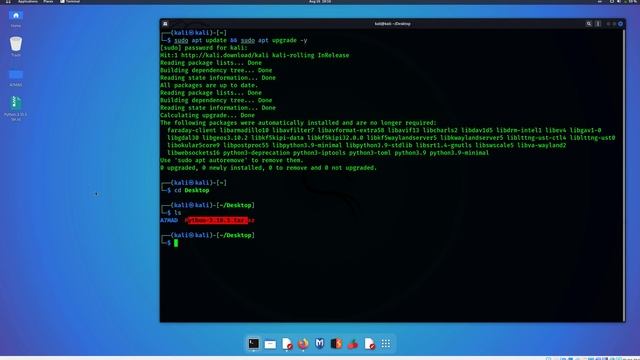Open the Metasploit 'M' shield icon in dock

(x=320, y=344)
